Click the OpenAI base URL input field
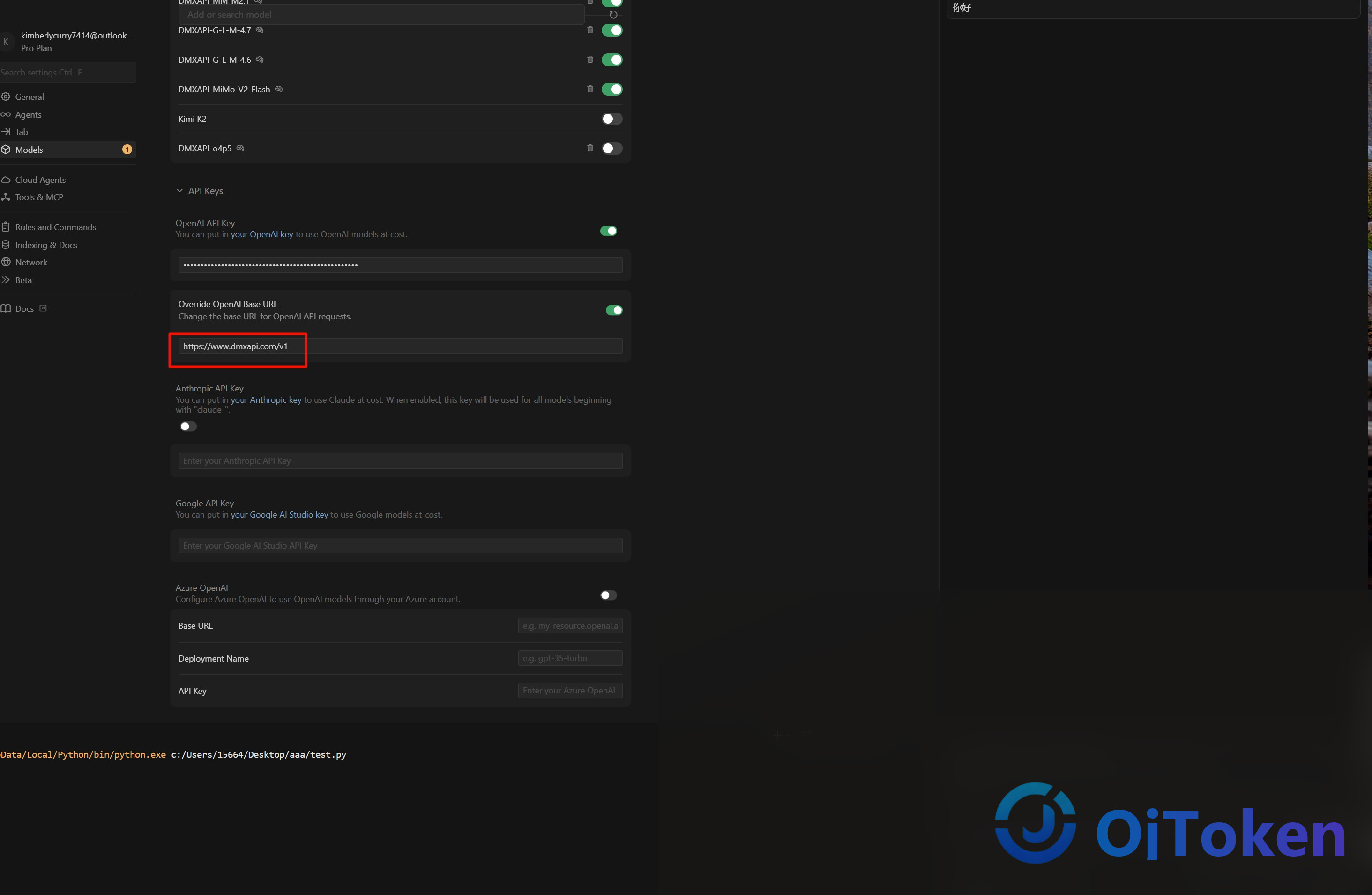 400,346
